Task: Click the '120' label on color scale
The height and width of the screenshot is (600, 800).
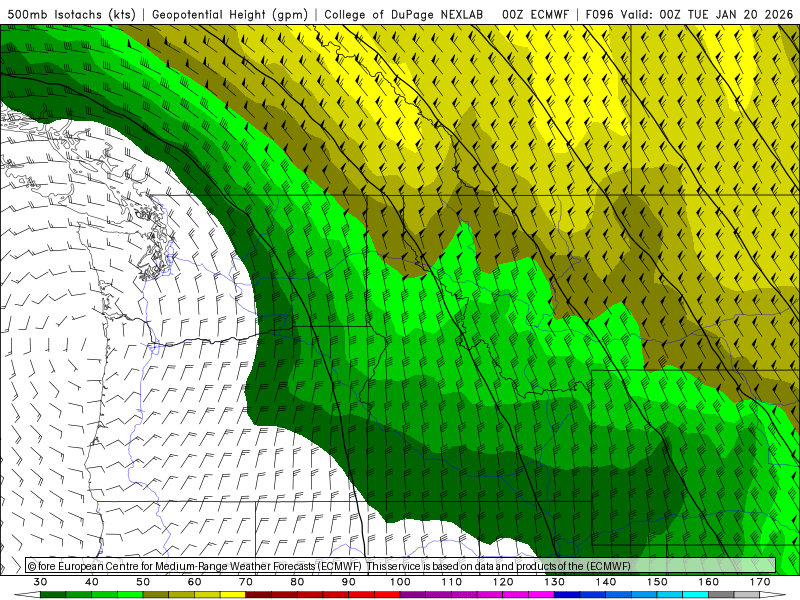Action: 503,582
